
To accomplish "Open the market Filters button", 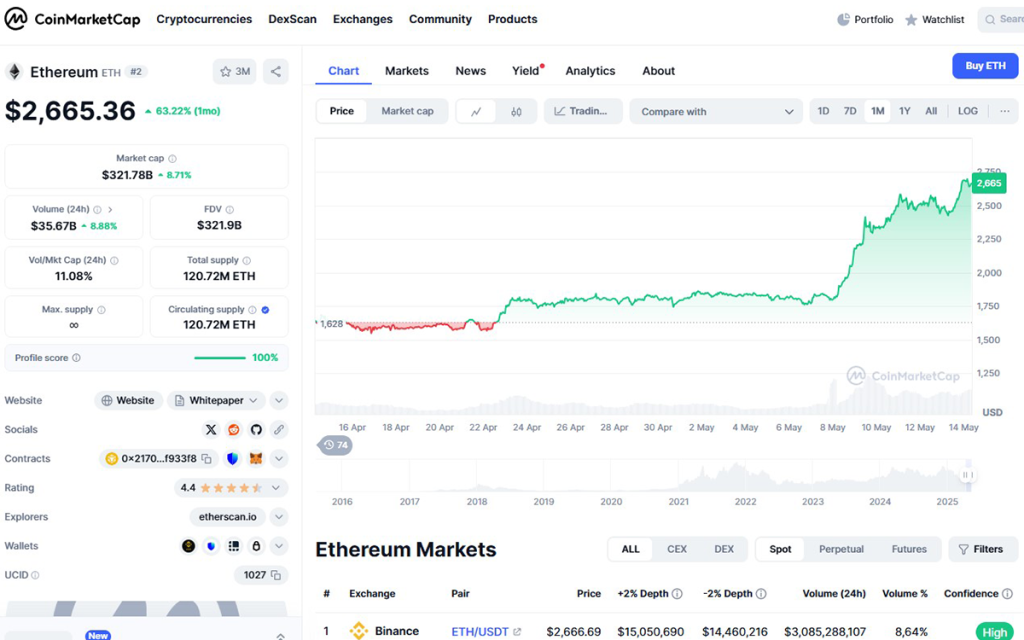I will pyautogui.click(x=984, y=549).
